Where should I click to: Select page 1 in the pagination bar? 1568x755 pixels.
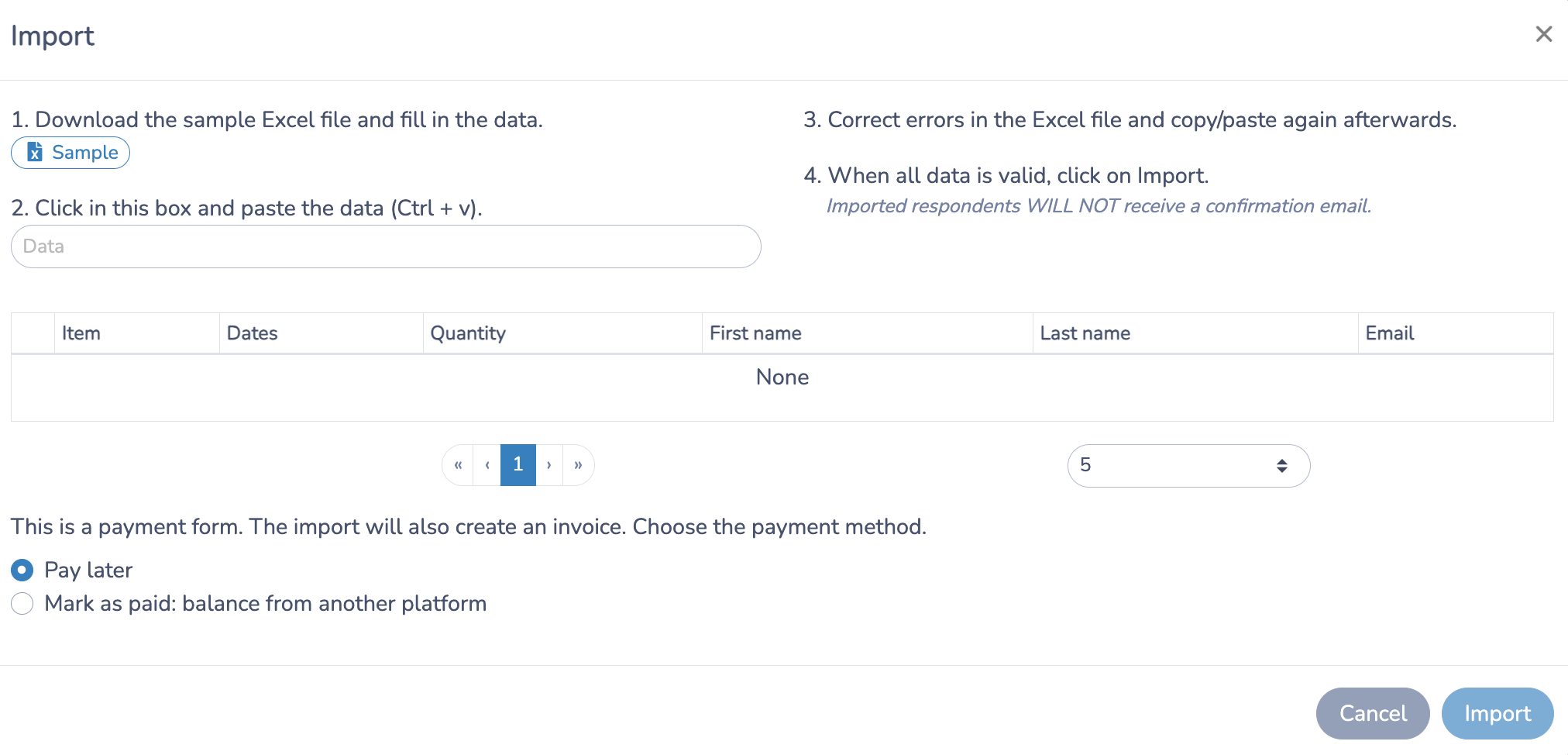pos(518,464)
